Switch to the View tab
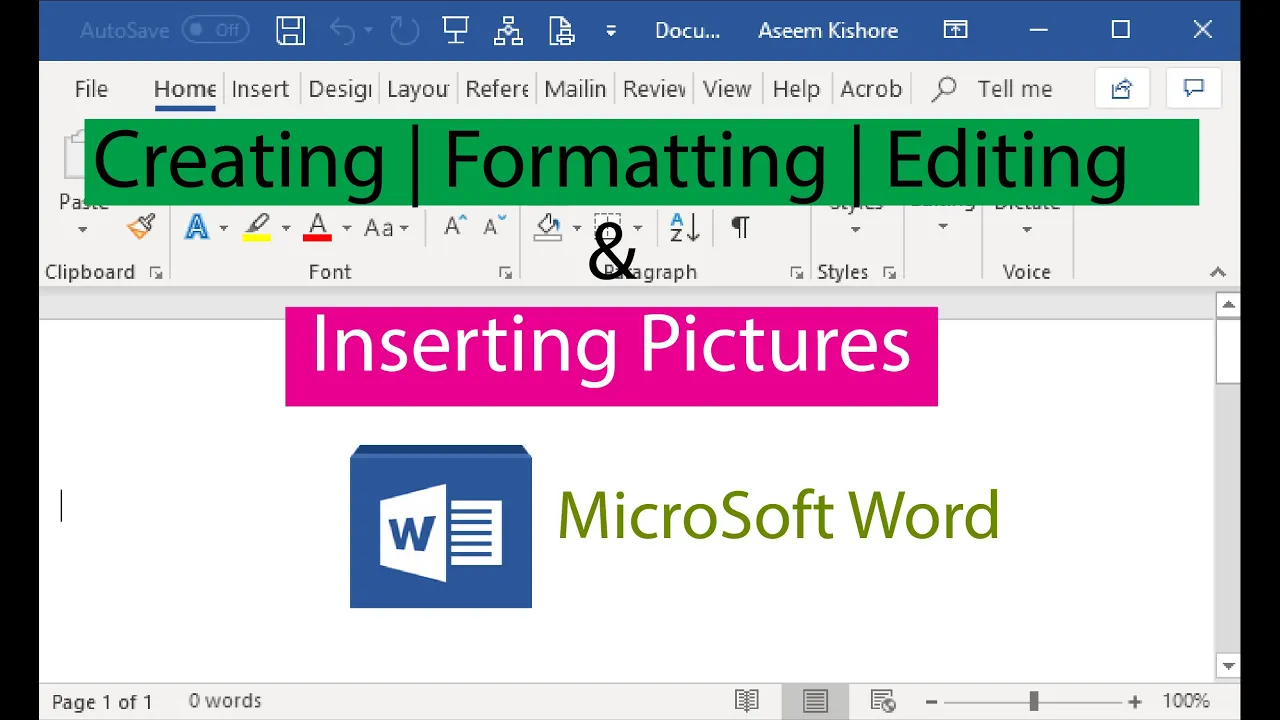Viewport: 1280px width, 720px height. click(x=727, y=89)
